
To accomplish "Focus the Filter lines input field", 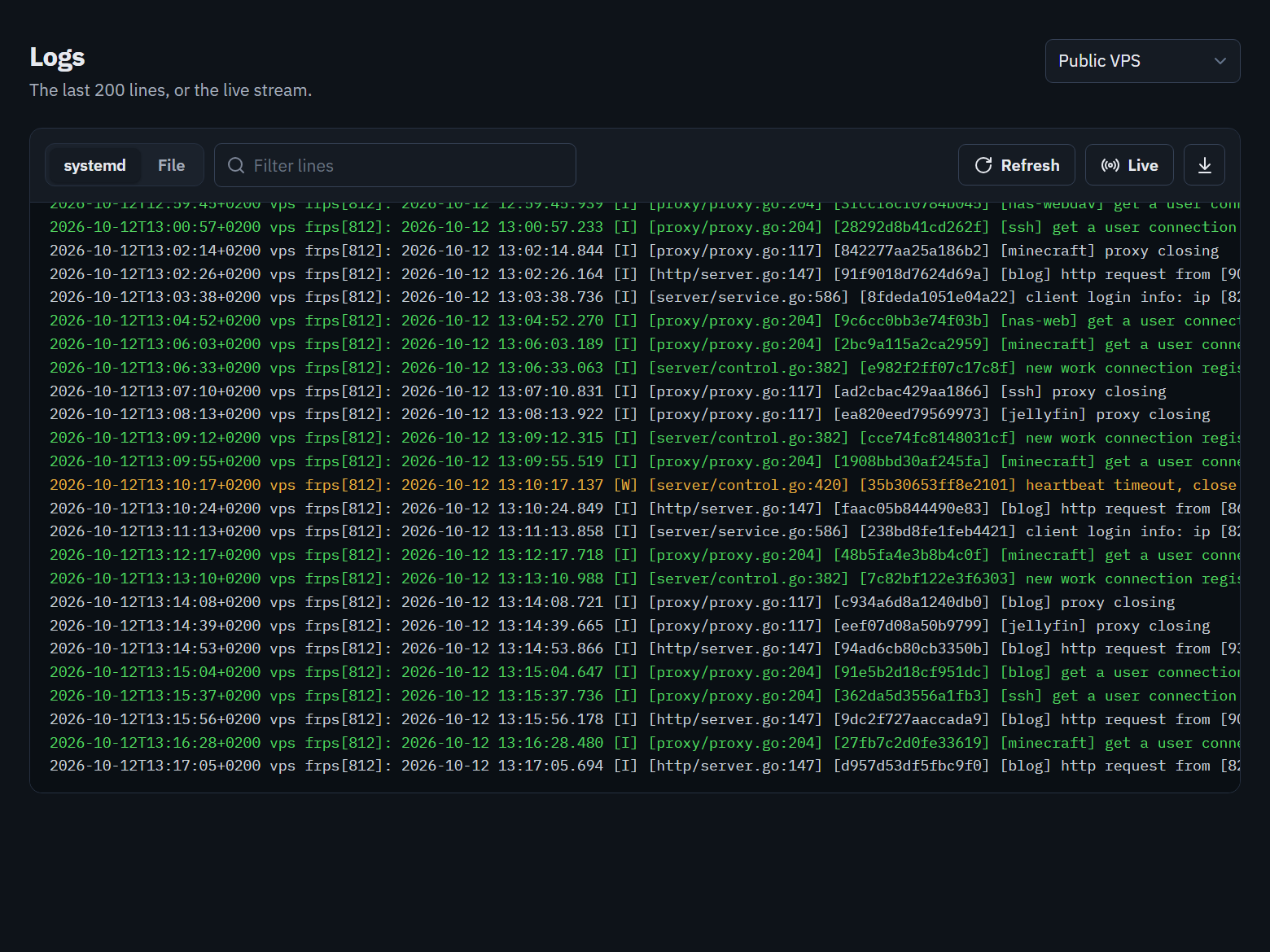I will [395, 165].
